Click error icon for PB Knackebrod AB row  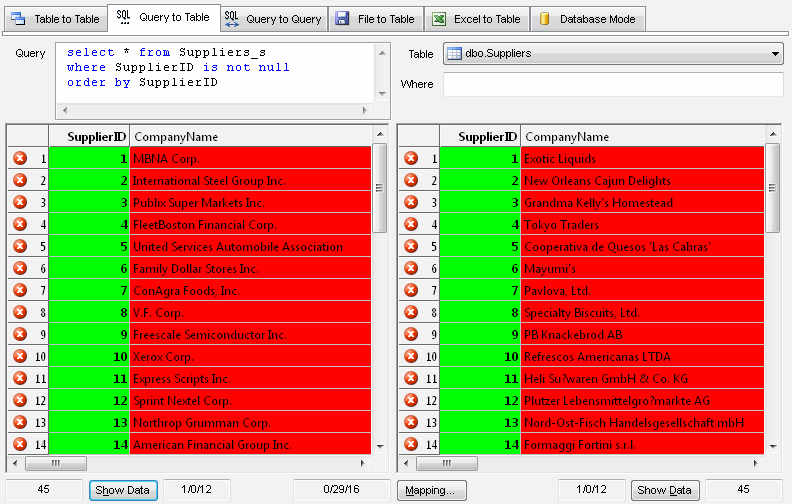pyautogui.click(x=411, y=334)
